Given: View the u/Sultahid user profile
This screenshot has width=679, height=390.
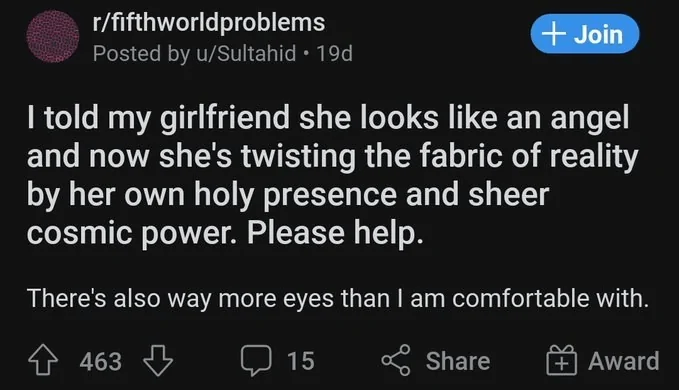Looking at the screenshot, I should pyautogui.click(x=246, y=53).
